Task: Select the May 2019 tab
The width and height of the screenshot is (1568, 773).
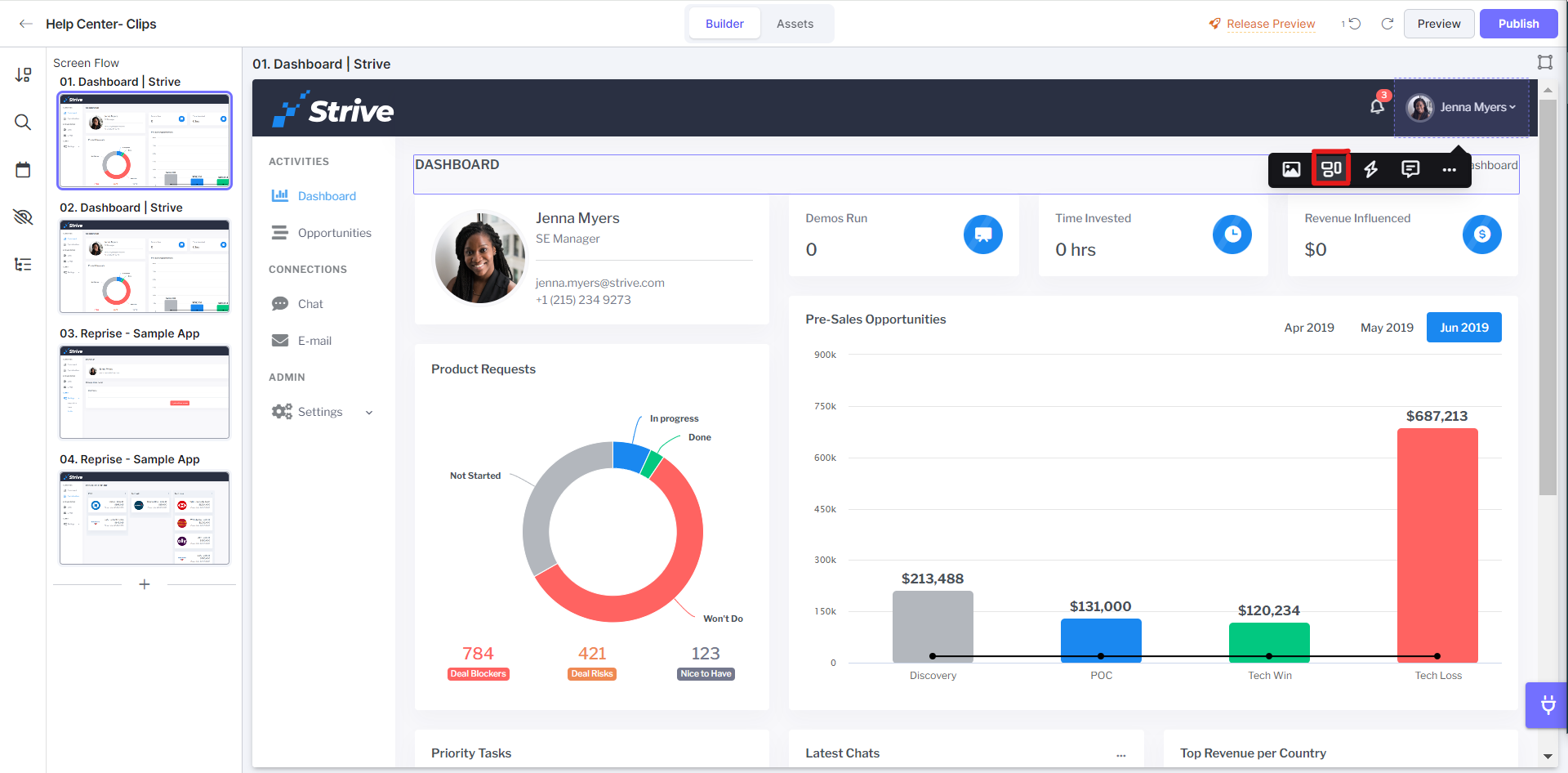Action: click(x=1387, y=328)
